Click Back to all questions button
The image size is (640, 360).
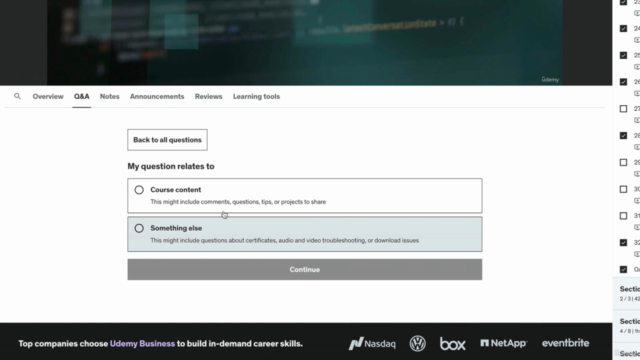click(167, 140)
